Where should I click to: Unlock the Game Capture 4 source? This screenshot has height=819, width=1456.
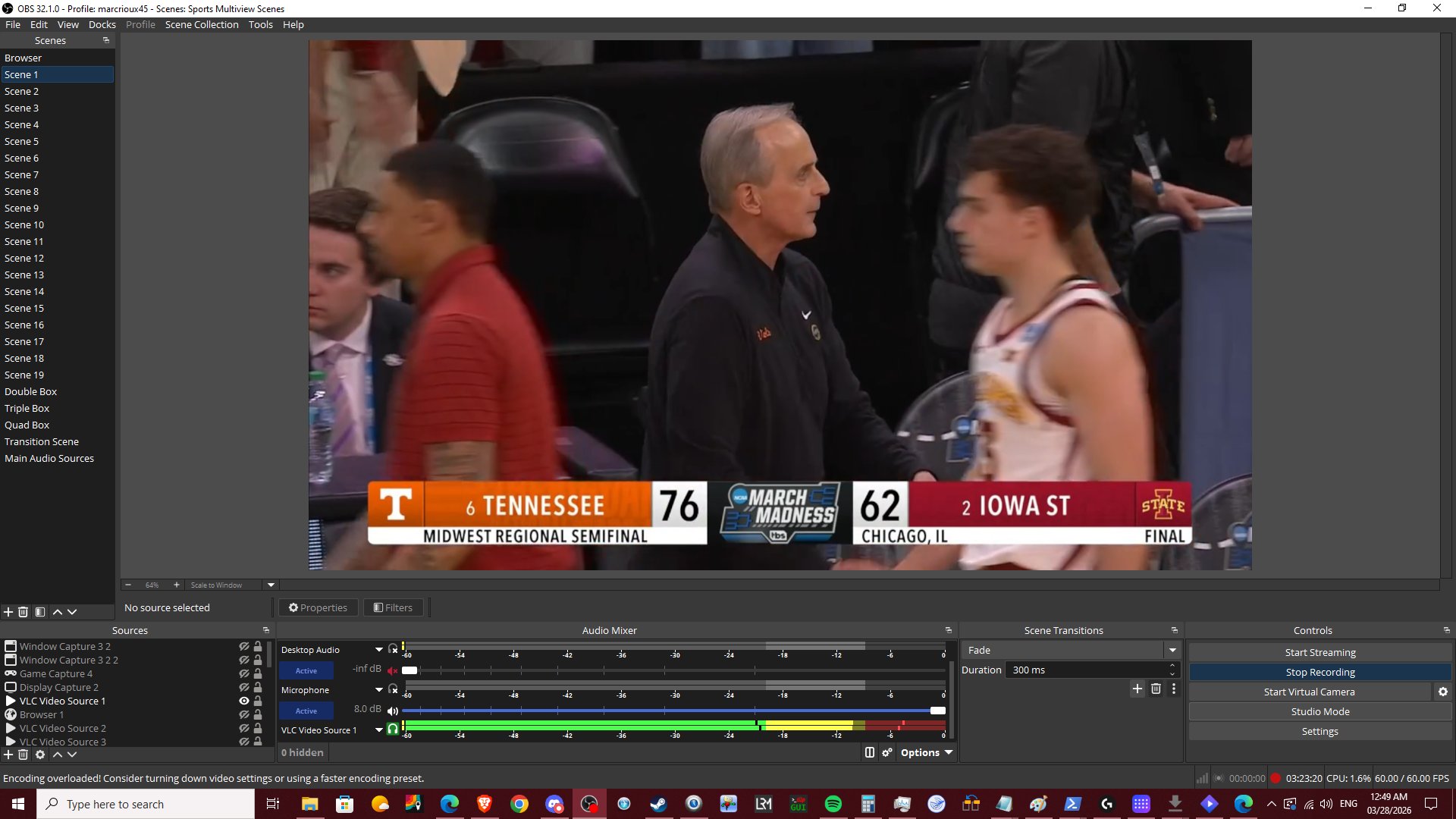point(258,673)
